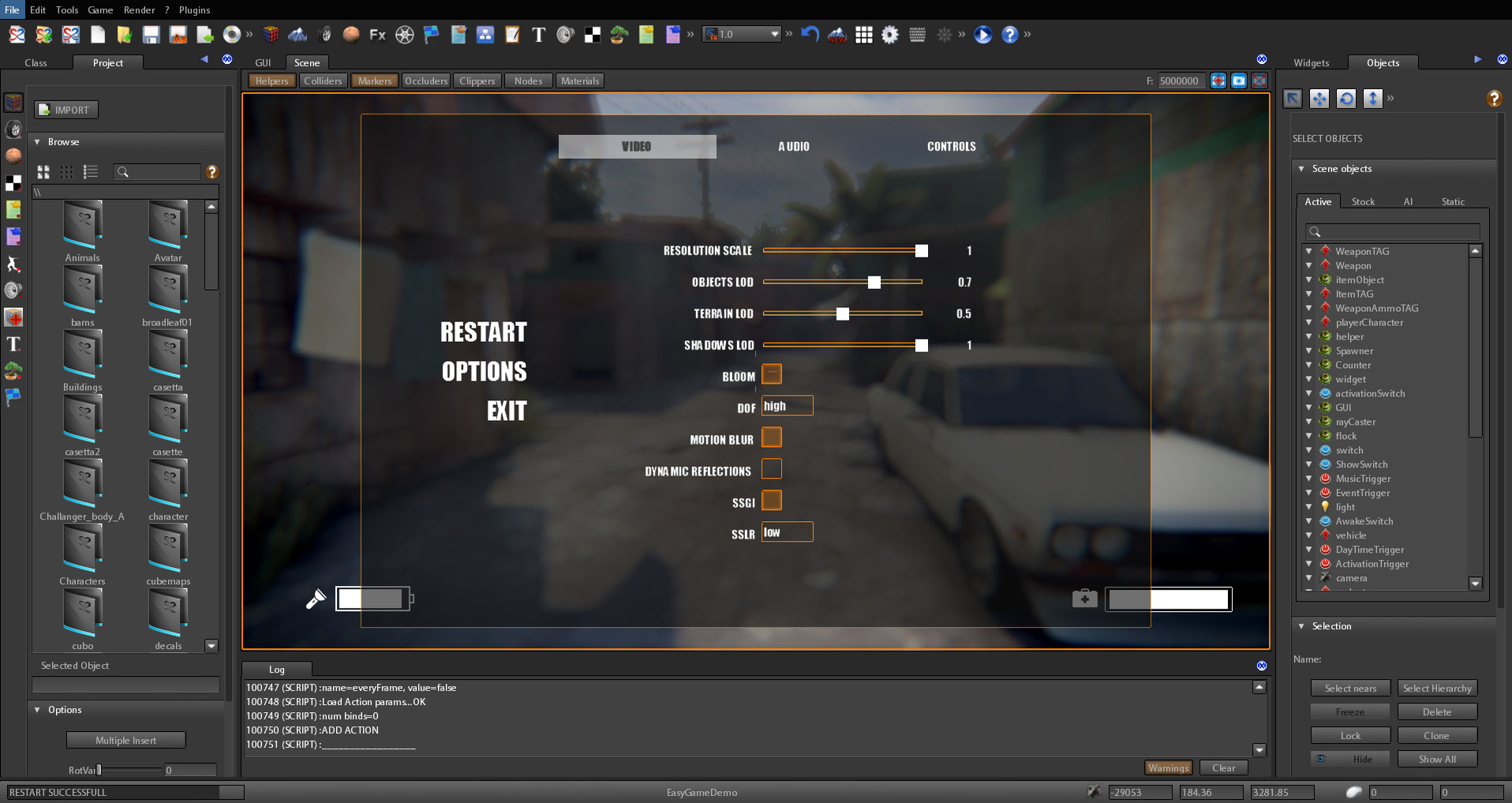Click the Rubik's cube icon in the toolbar
This screenshot has width=1512, height=803.
coord(271,35)
